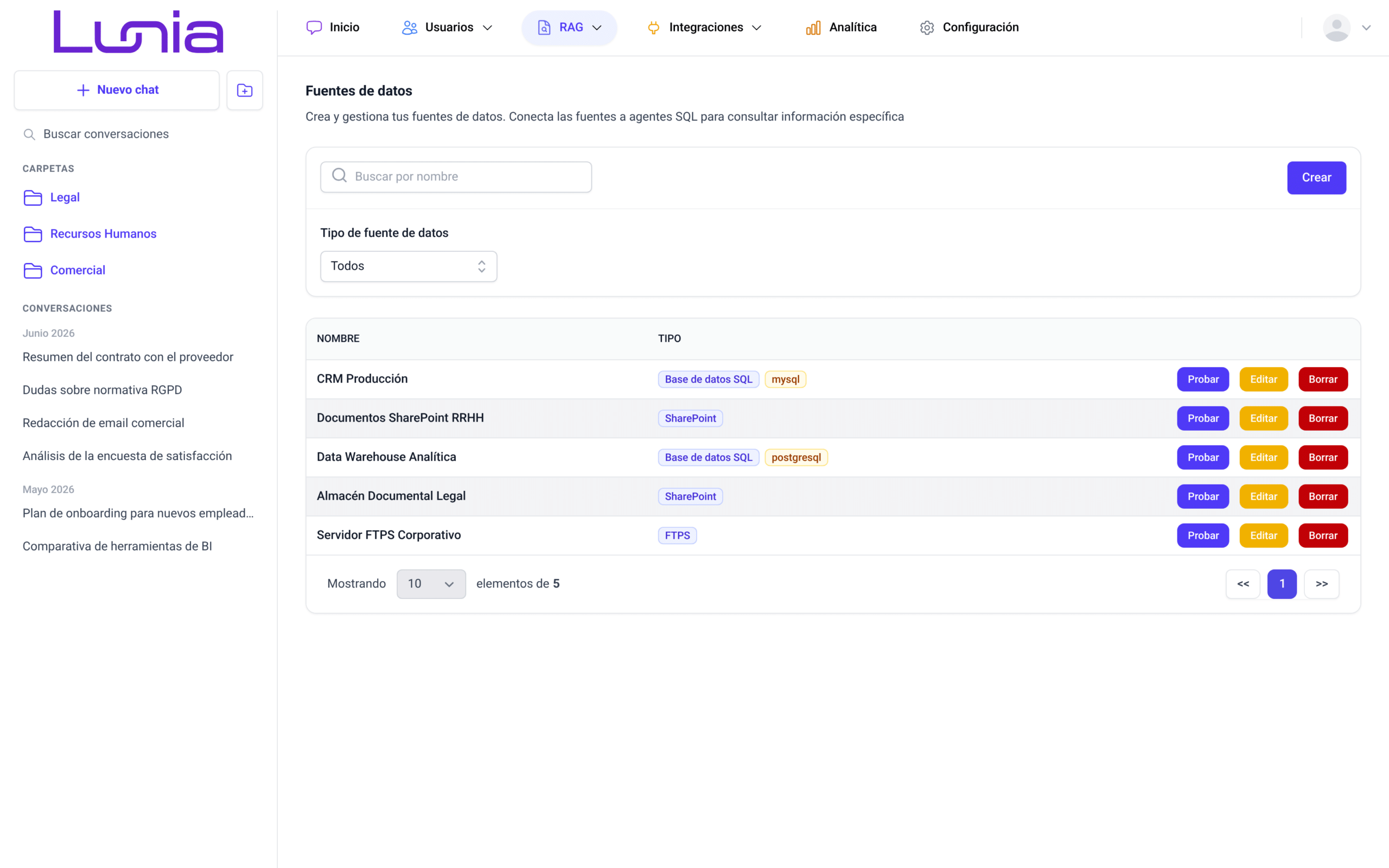This screenshot has width=1389, height=868.
Task: Edit Documentos SharePoint RRHH source
Action: pos(1263,418)
